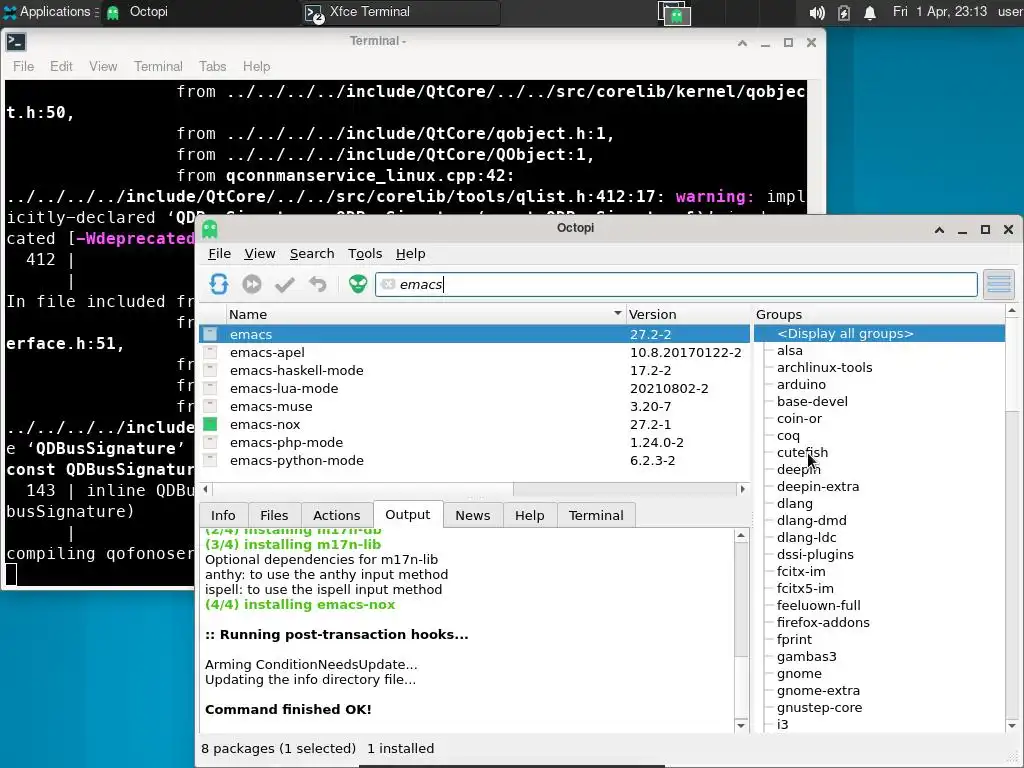Select the alsa group

(790, 351)
